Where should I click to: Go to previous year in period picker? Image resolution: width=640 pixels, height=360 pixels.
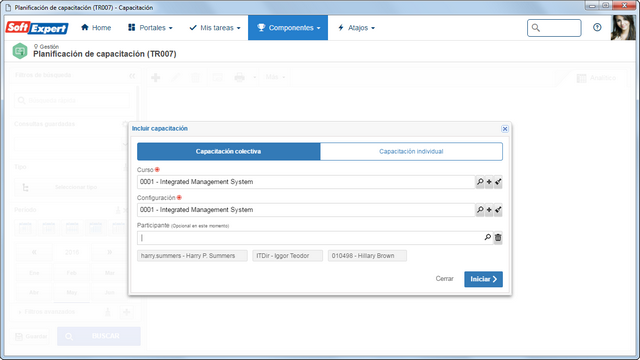[34, 252]
